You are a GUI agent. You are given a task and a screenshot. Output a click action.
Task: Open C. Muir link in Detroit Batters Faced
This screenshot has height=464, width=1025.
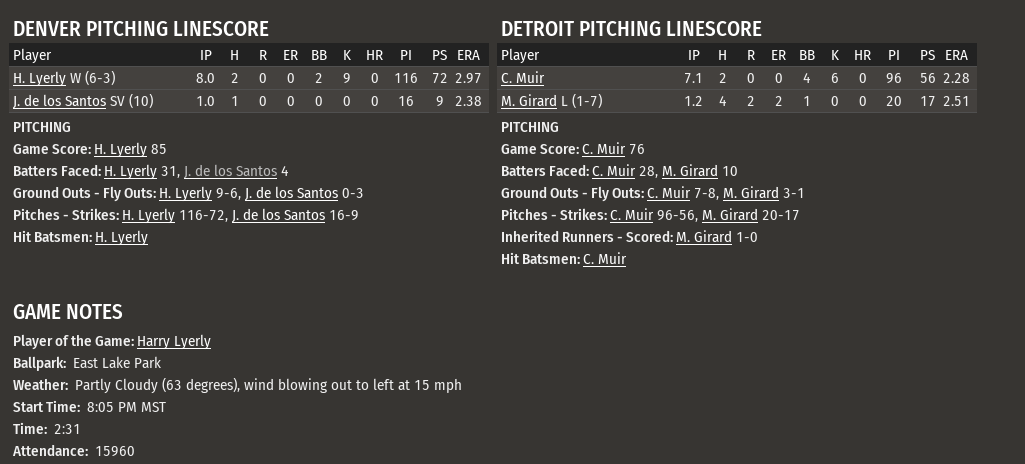pos(613,171)
